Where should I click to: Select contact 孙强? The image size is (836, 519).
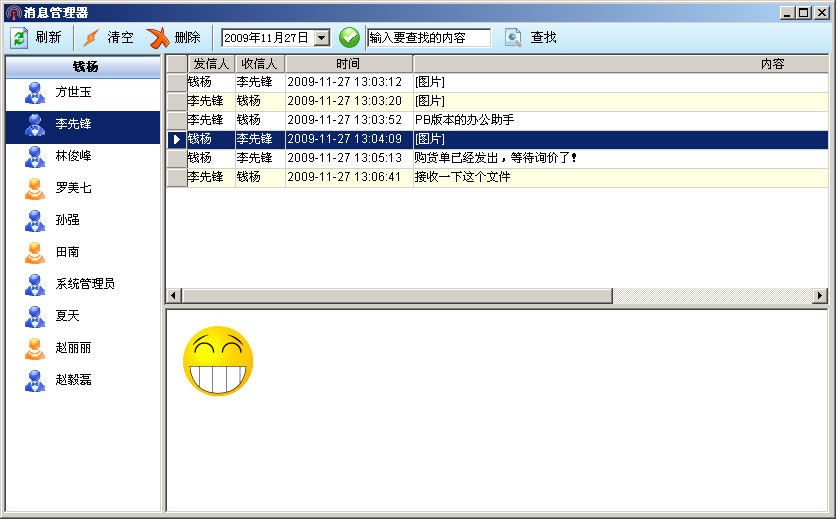83,220
